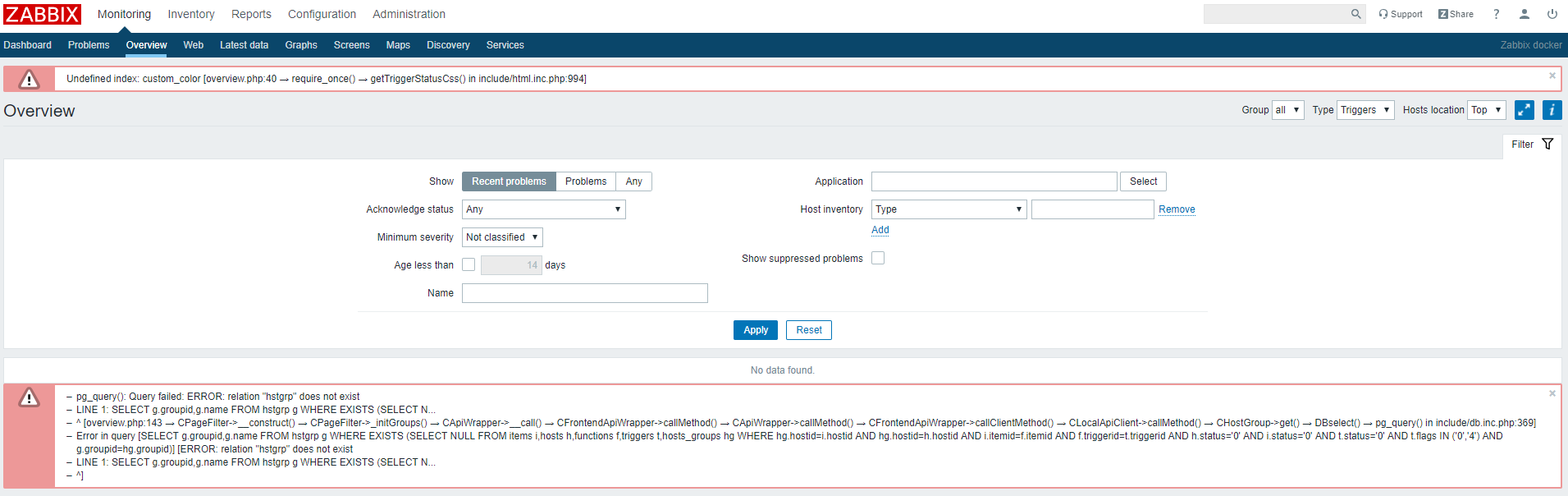Click the Share icon link

pos(1456,14)
